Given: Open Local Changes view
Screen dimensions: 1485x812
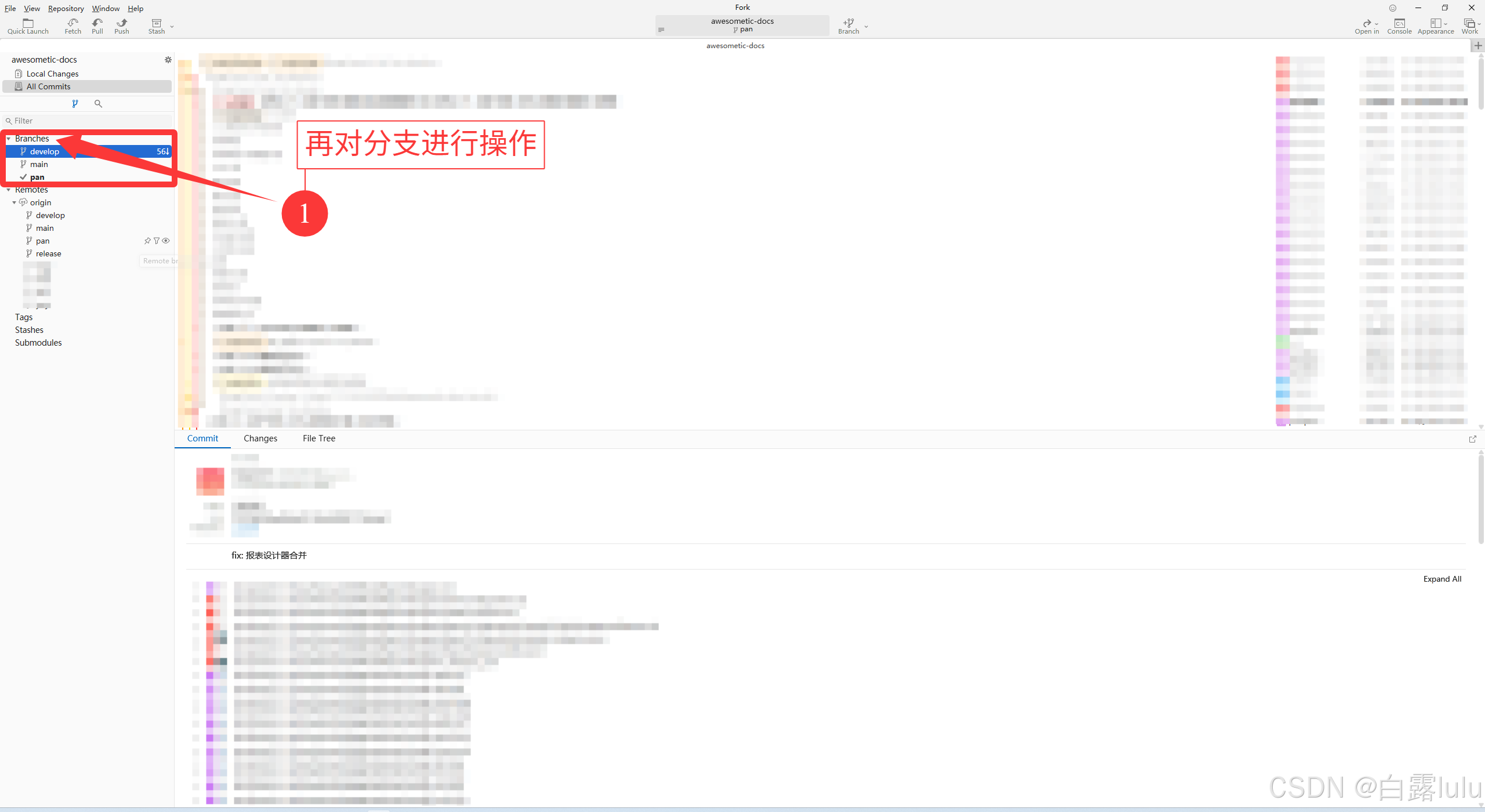Looking at the screenshot, I should coord(52,74).
